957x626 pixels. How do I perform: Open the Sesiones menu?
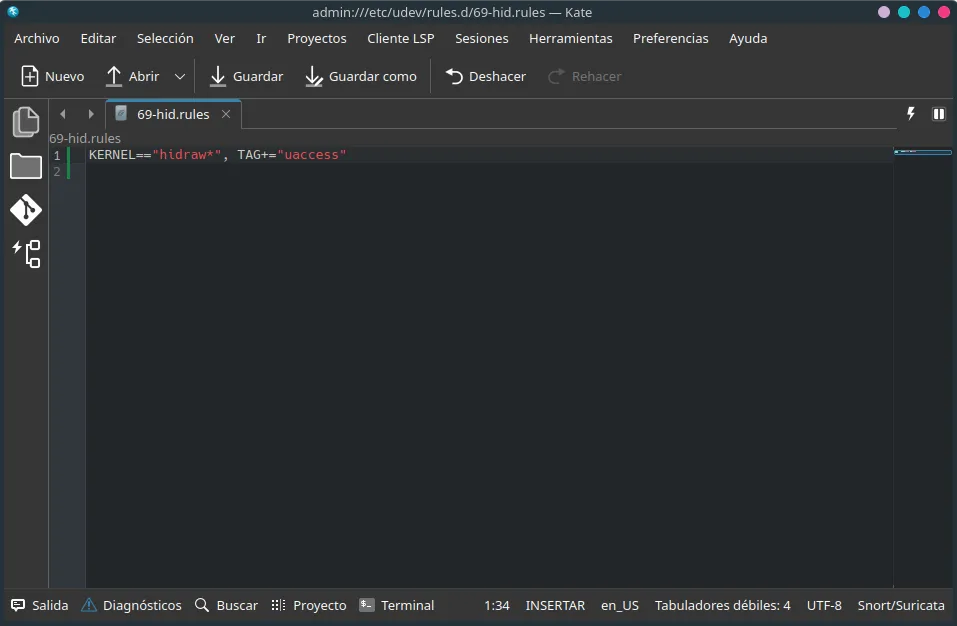[x=482, y=38]
